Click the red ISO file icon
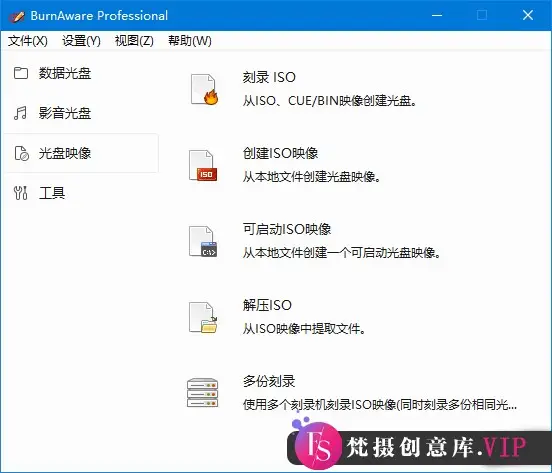Image resolution: width=552 pixels, height=473 pixels. (203, 165)
